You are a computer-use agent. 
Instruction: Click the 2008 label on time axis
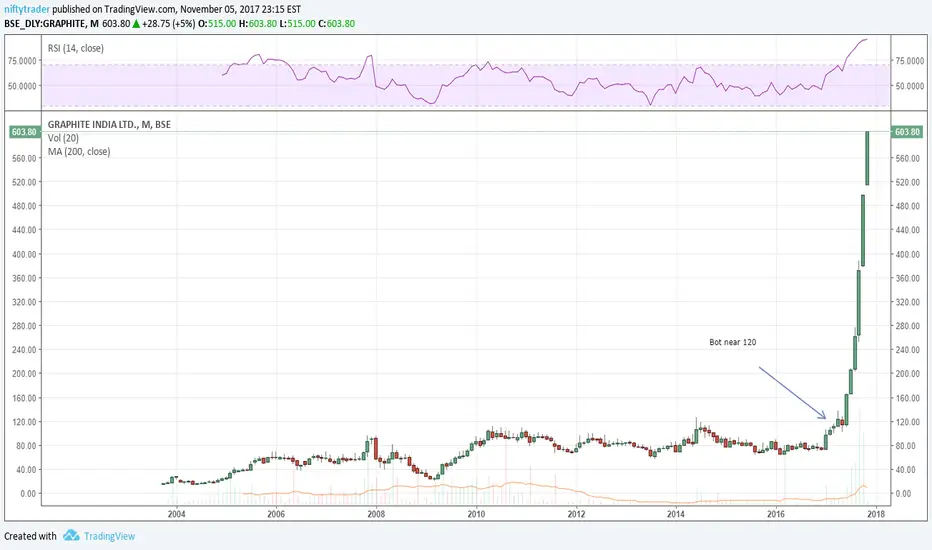tap(376, 514)
